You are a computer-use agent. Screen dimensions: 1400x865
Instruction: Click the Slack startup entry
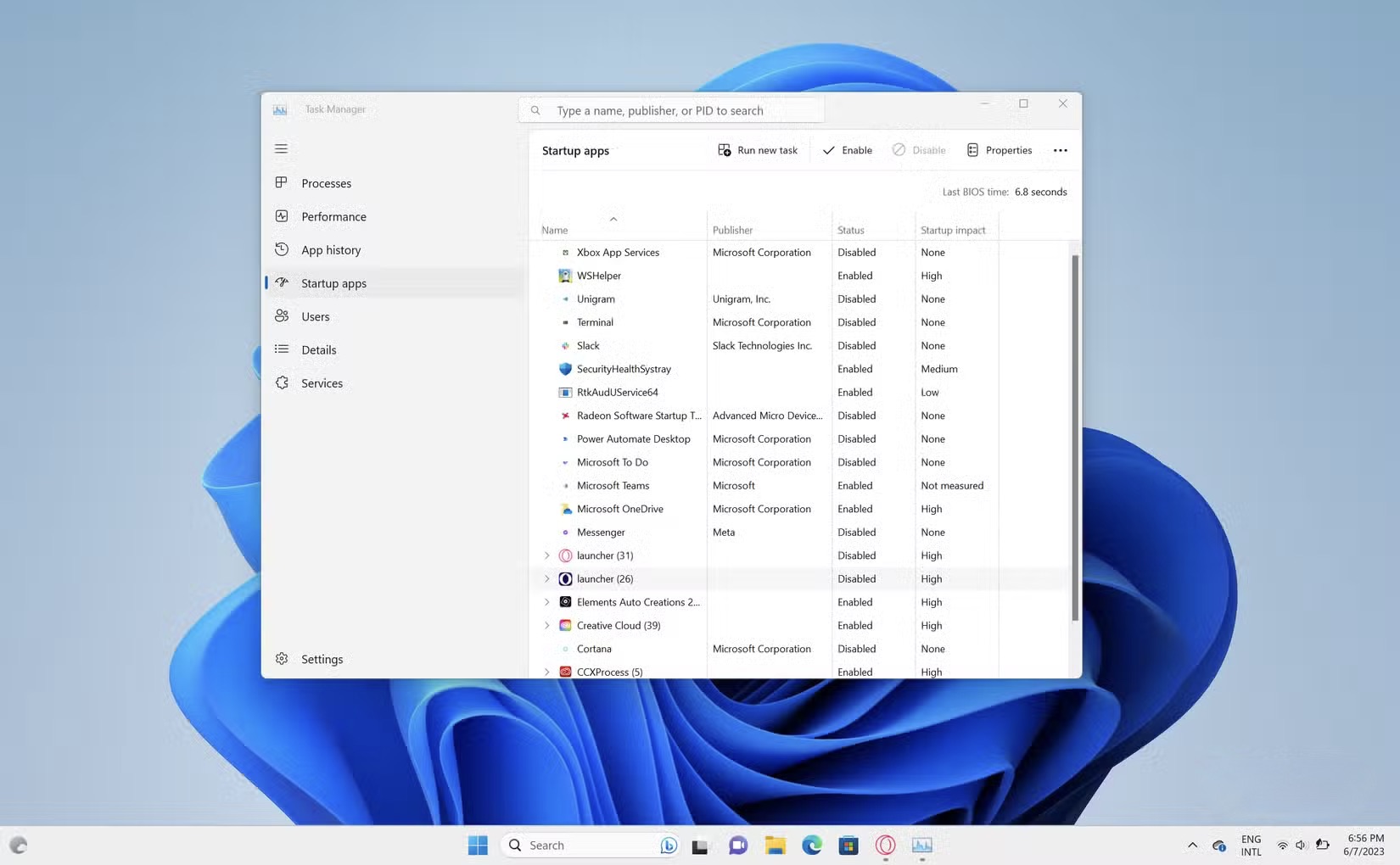point(588,345)
